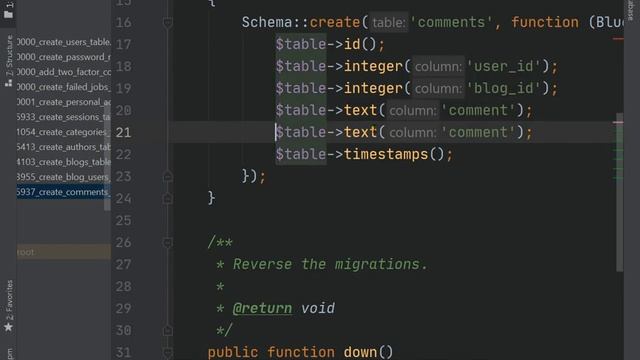Click the Favorites star icon
This screenshot has width=640, height=360.
(x=8, y=327)
